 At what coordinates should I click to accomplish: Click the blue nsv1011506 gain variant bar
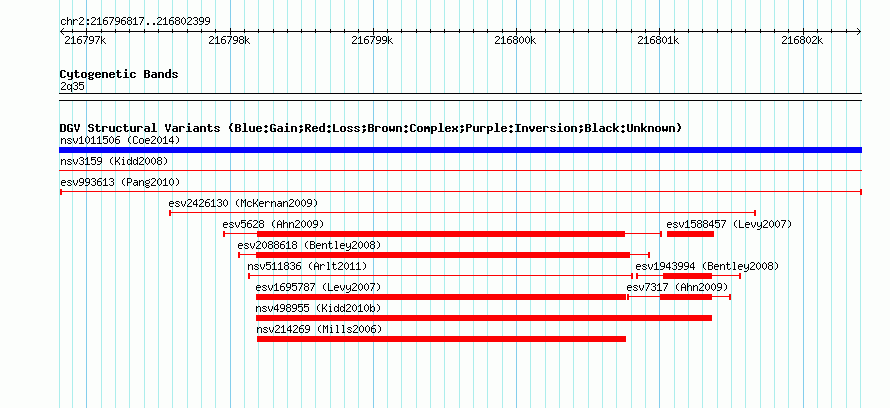coord(460,150)
